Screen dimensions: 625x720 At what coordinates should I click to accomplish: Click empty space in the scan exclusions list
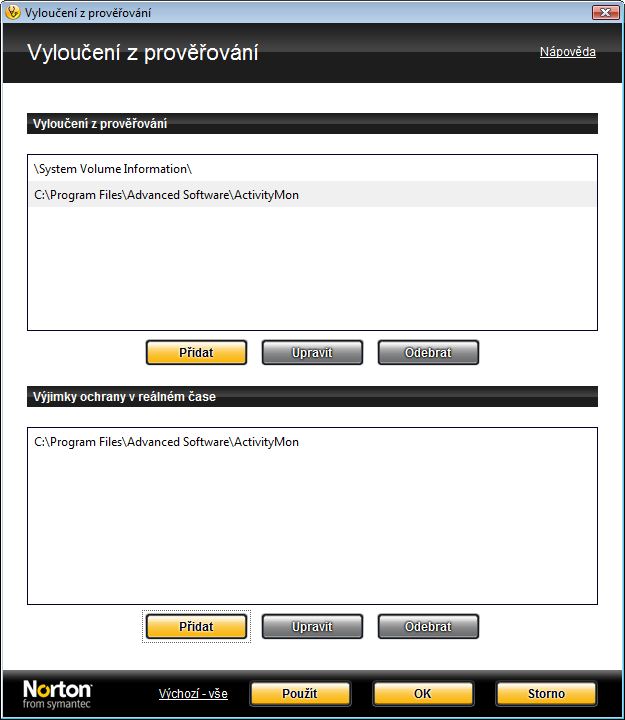tap(312, 269)
